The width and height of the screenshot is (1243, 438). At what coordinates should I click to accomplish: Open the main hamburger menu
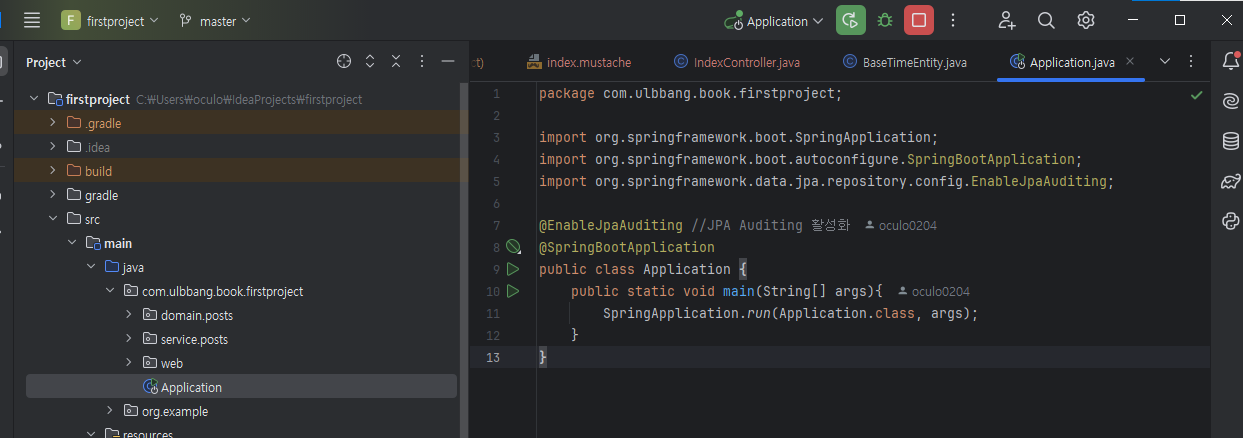tap(32, 20)
